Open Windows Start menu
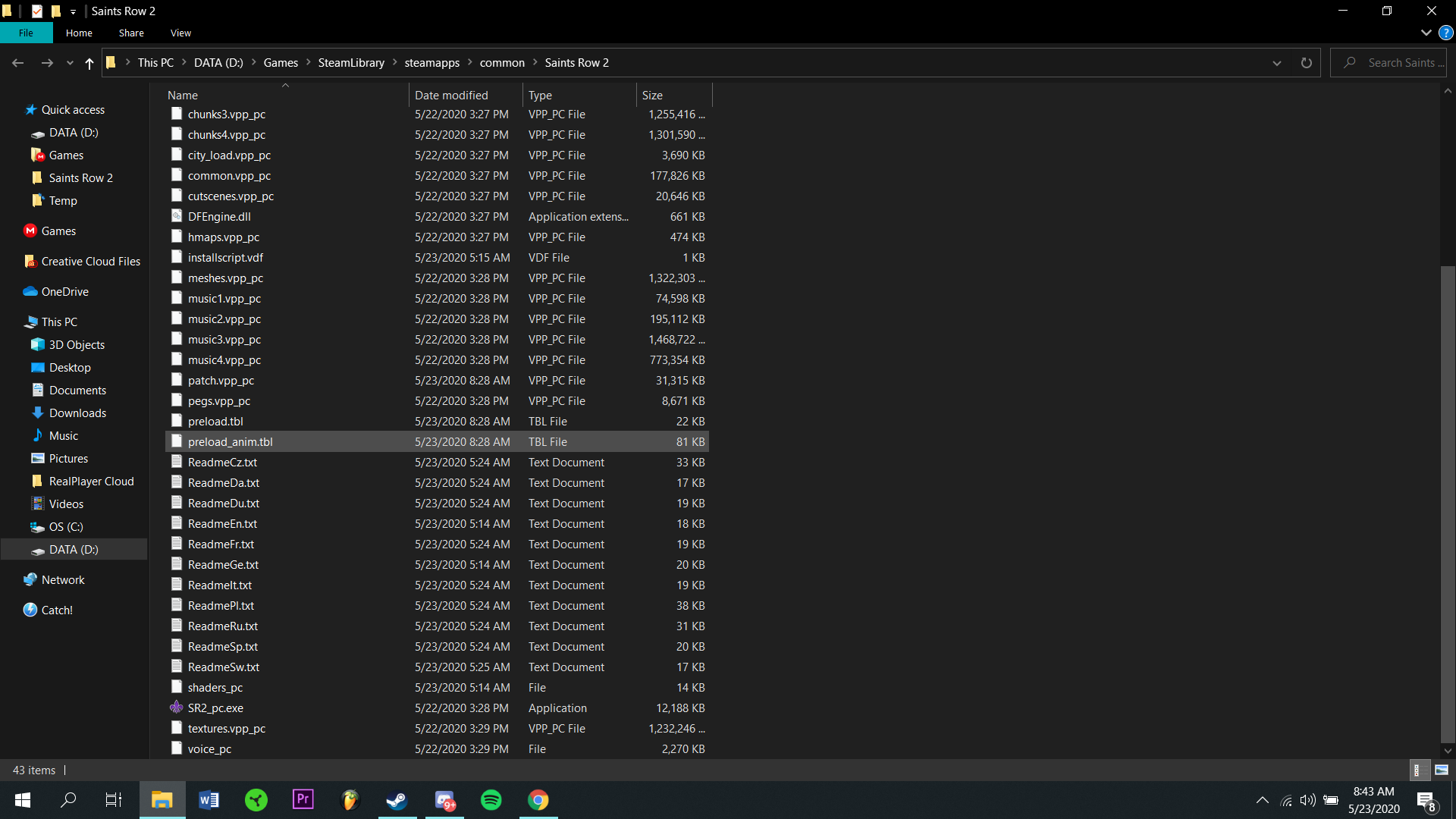Screen dimensions: 1456x819 [23, 800]
